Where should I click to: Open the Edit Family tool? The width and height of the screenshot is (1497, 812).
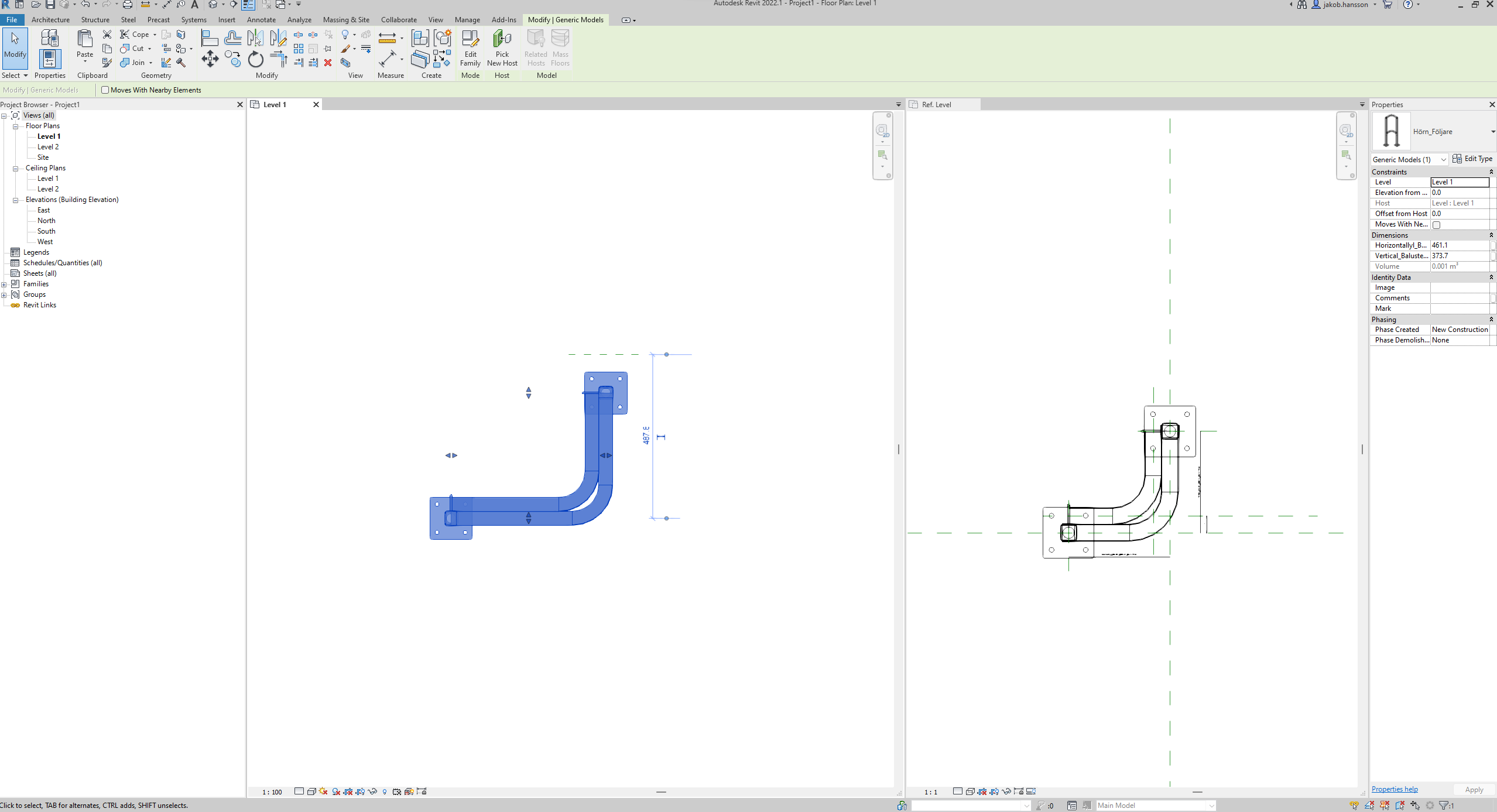click(x=470, y=49)
